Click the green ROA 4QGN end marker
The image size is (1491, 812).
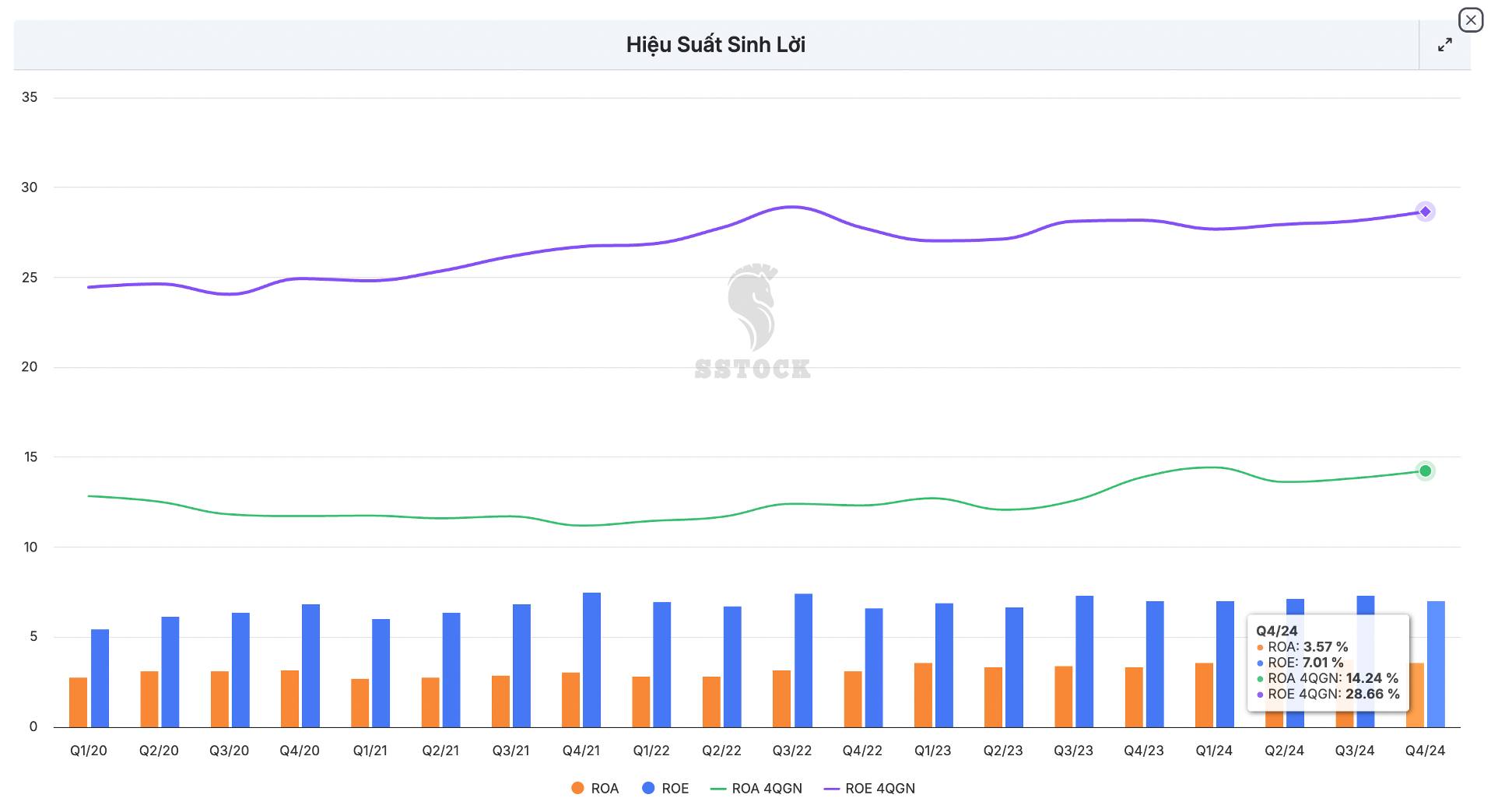click(1425, 471)
